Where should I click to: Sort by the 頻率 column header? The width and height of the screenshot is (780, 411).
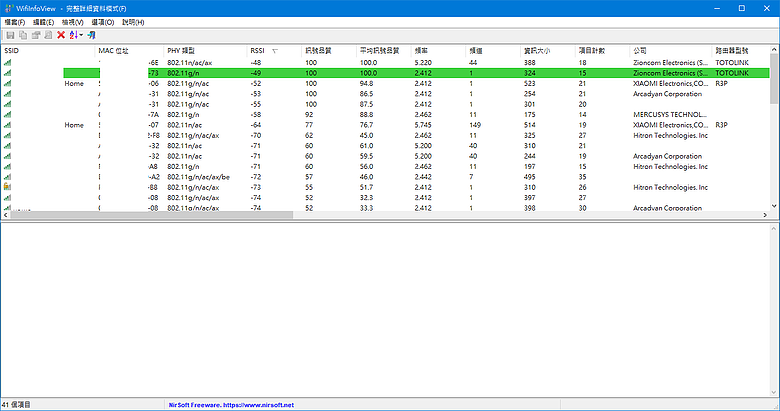[x=438, y=51]
